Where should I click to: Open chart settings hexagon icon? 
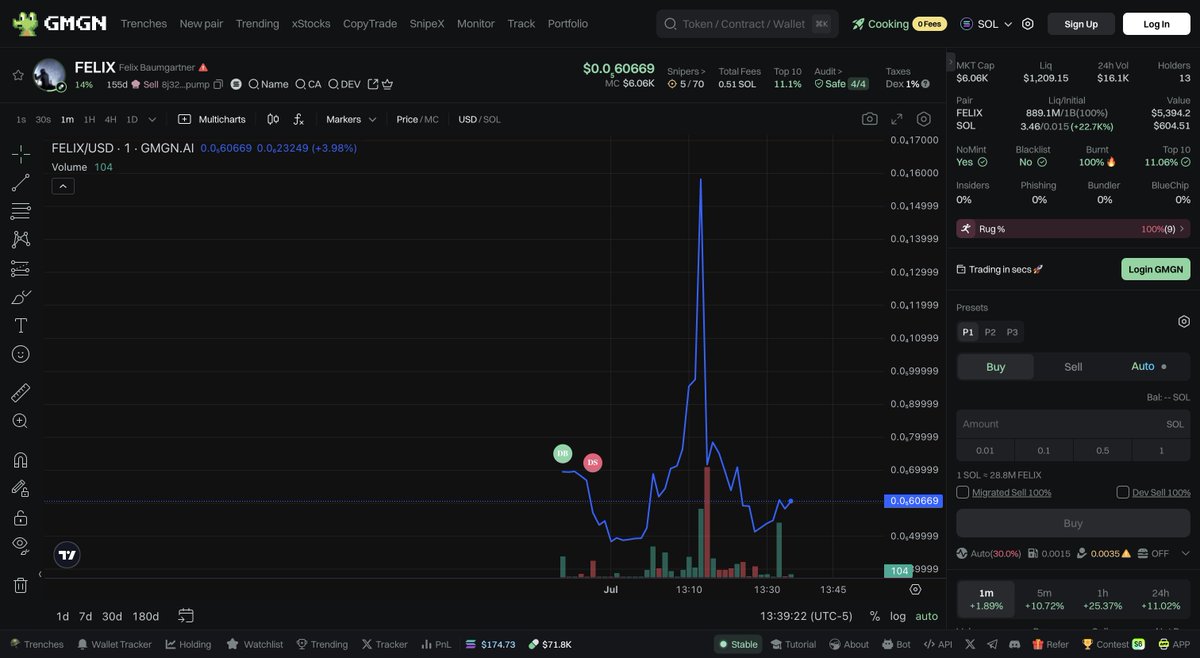(924, 119)
